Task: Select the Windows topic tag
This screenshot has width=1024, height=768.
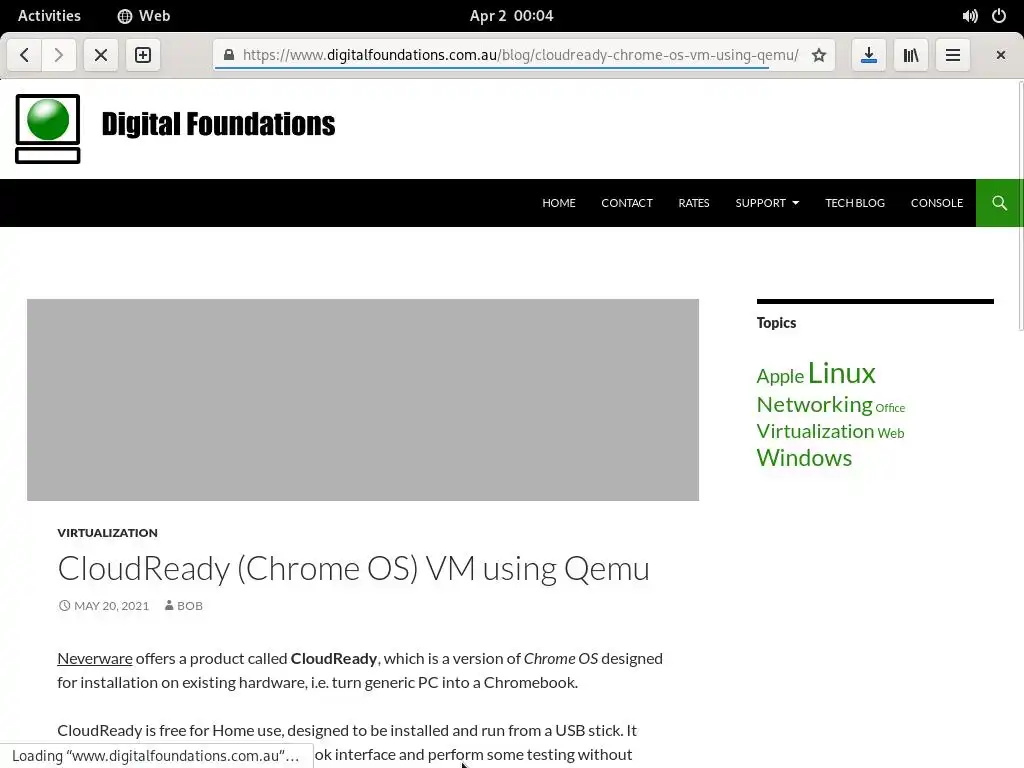Action: [804, 458]
